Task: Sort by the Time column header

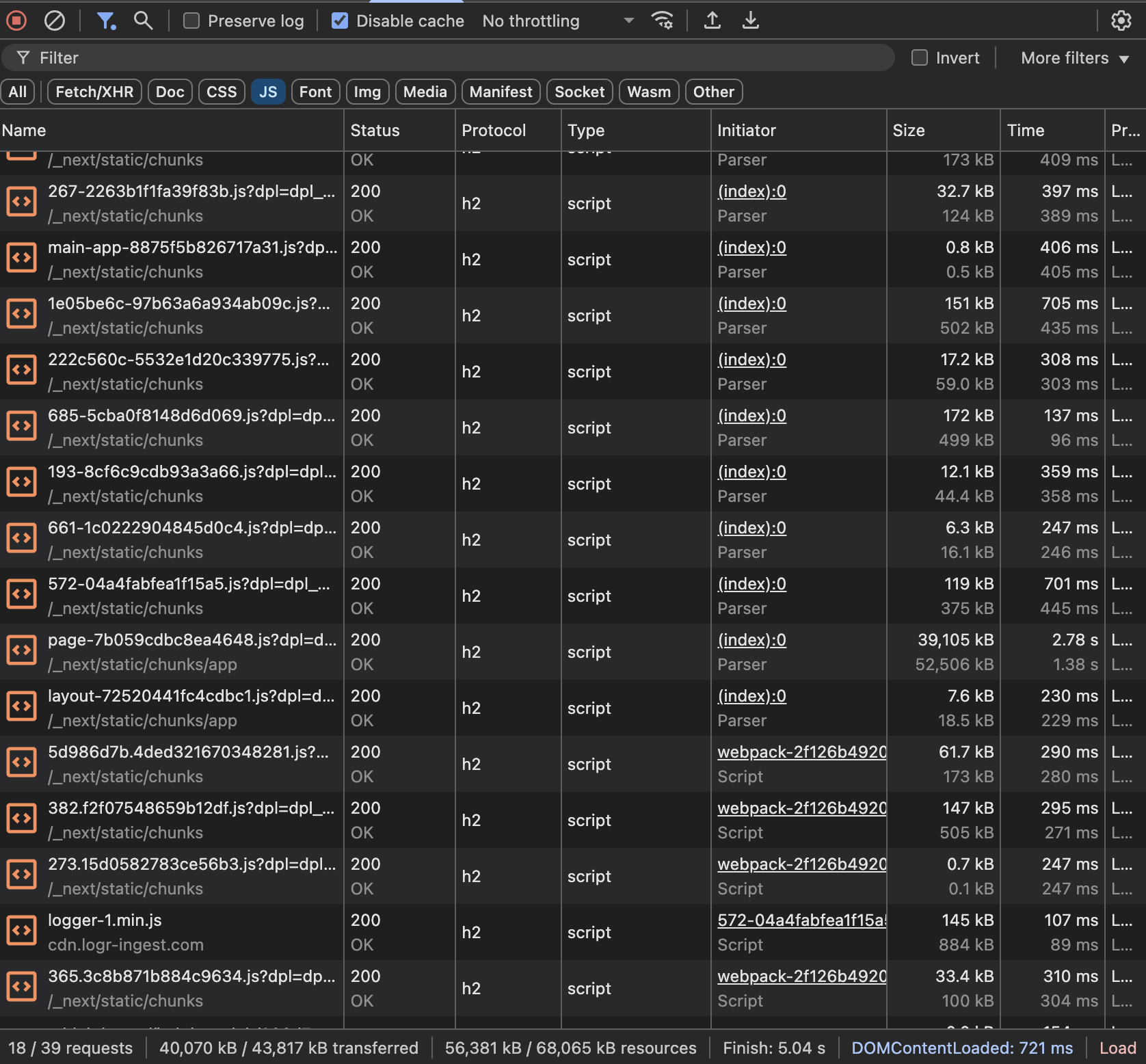Action: (x=1052, y=130)
